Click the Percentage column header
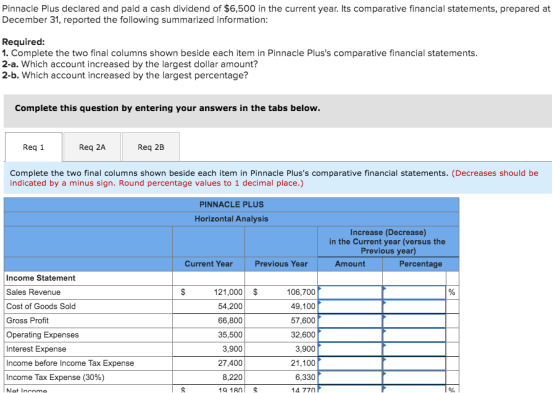 coord(421,264)
